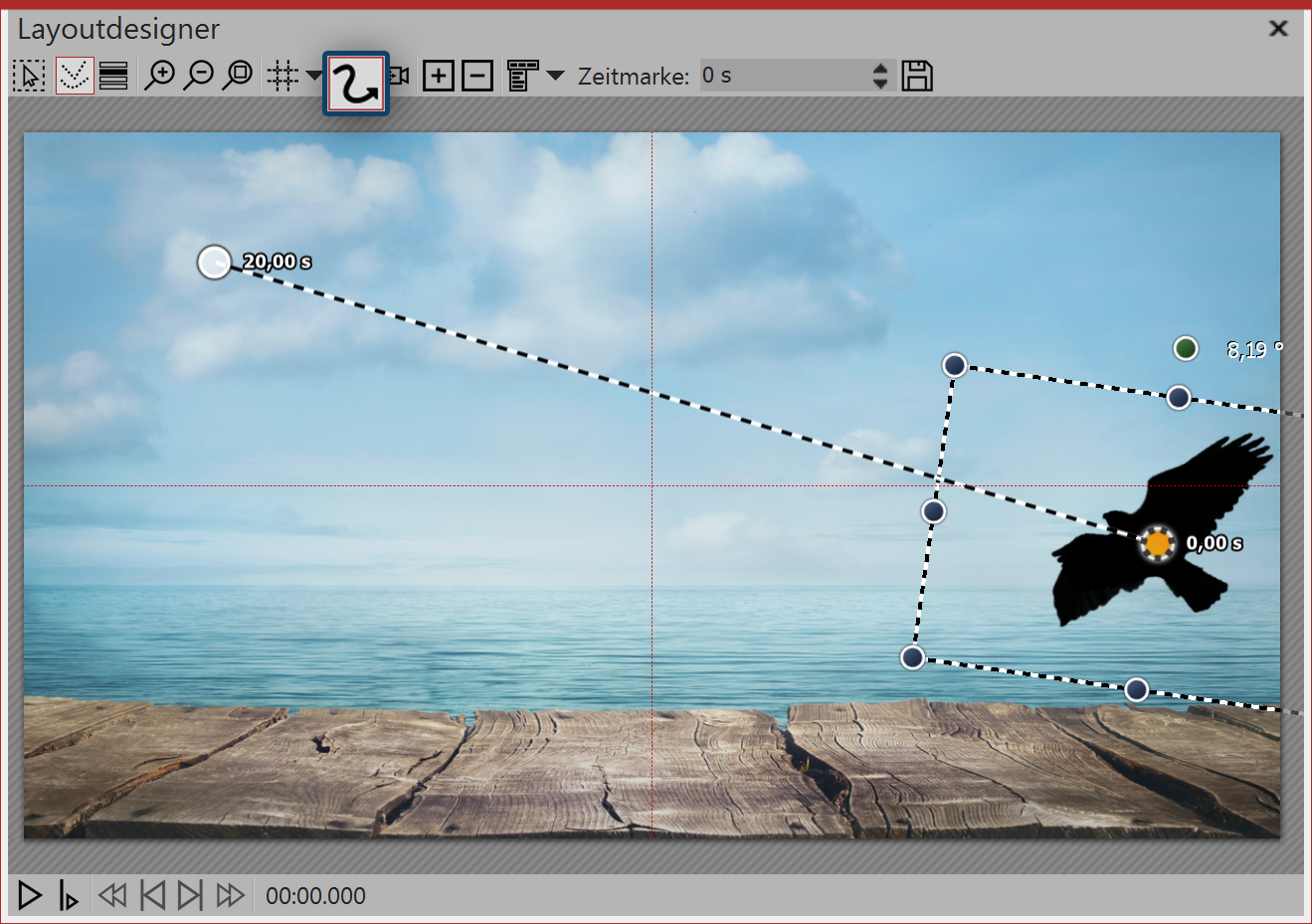Open the alignment options dropdown arrow
This screenshot has width=1312, height=924.
pyautogui.click(x=556, y=76)
